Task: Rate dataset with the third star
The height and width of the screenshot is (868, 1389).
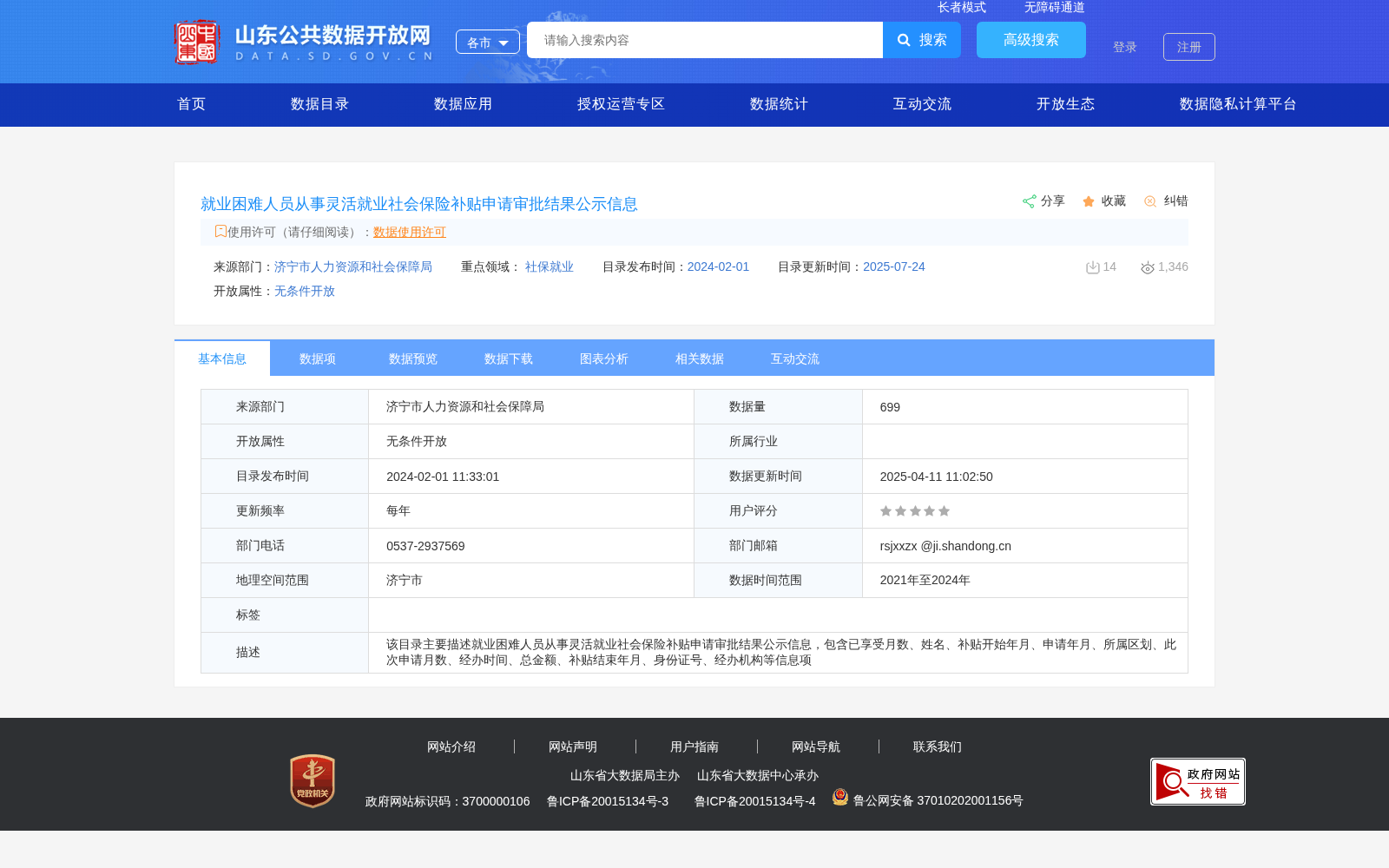Action: [915, 511]
